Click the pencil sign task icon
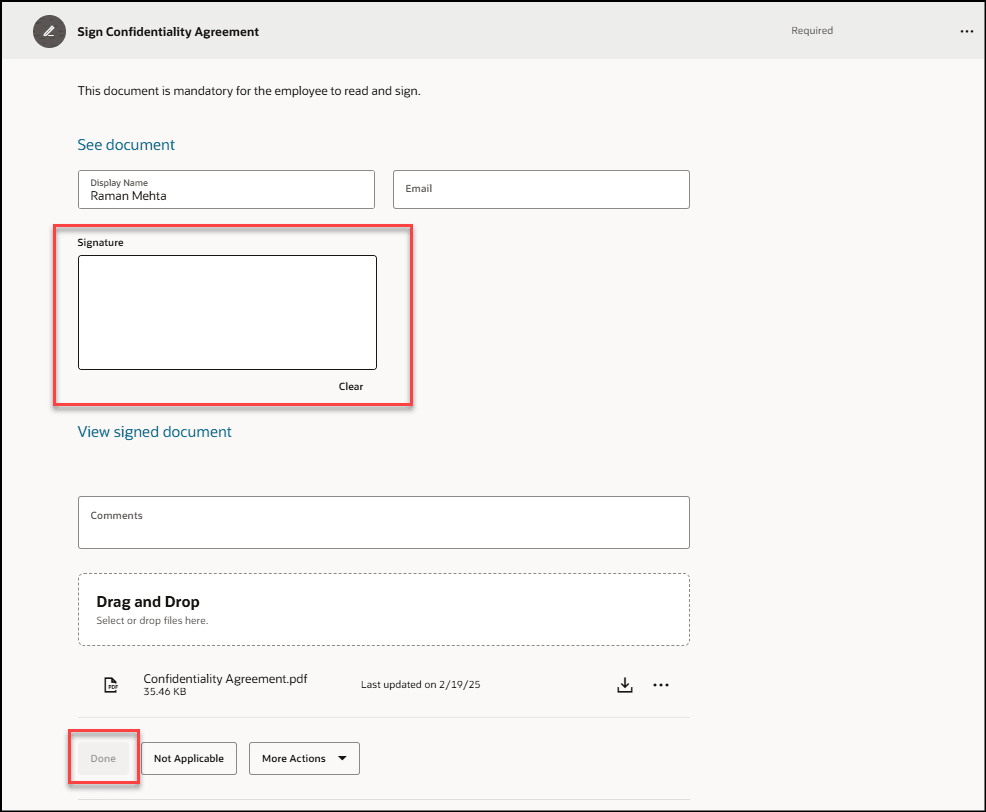This screenshot has width=986, height=812. click(49, 31)
